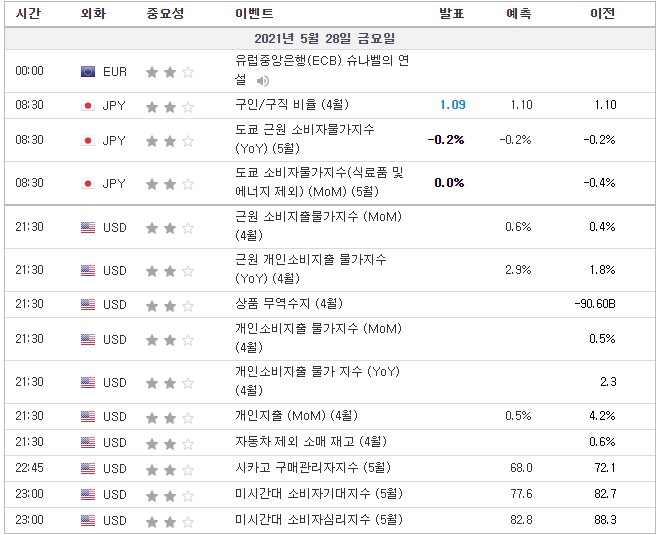Click importance stars for the ECB speech event
This screenshot has width=658, height=535.
168,71
